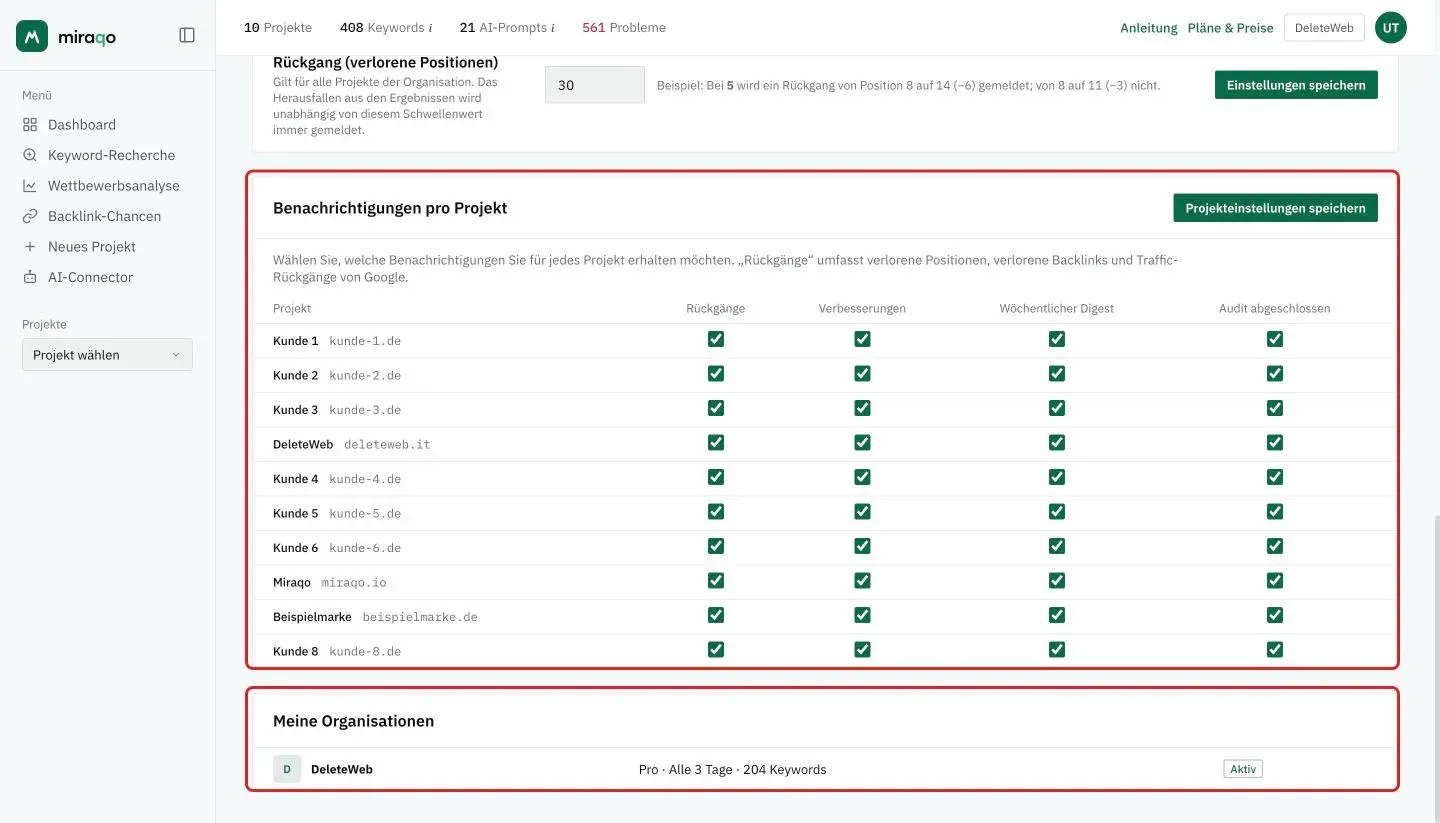Click the 561 Probleme counter
The image size is (1440, 823).
click(624, 28)
